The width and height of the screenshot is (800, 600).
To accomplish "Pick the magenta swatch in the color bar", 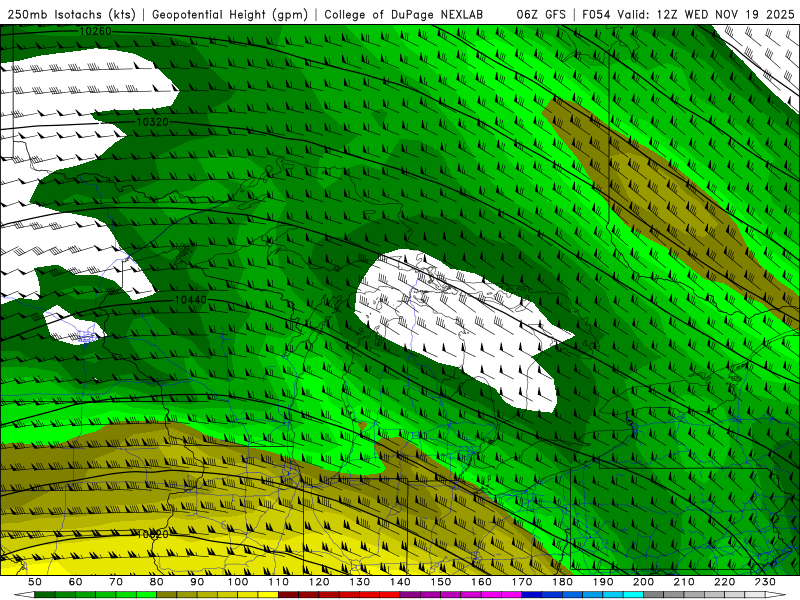I will tap(511, 594).
